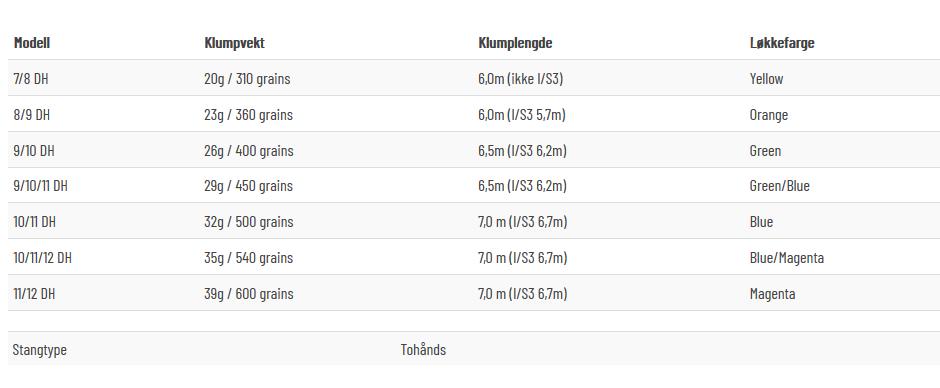Click the 20g / 310 grains weight
The height and width of the screenshot is (388, 940).
pyautogui.click(x=247, y=79)
